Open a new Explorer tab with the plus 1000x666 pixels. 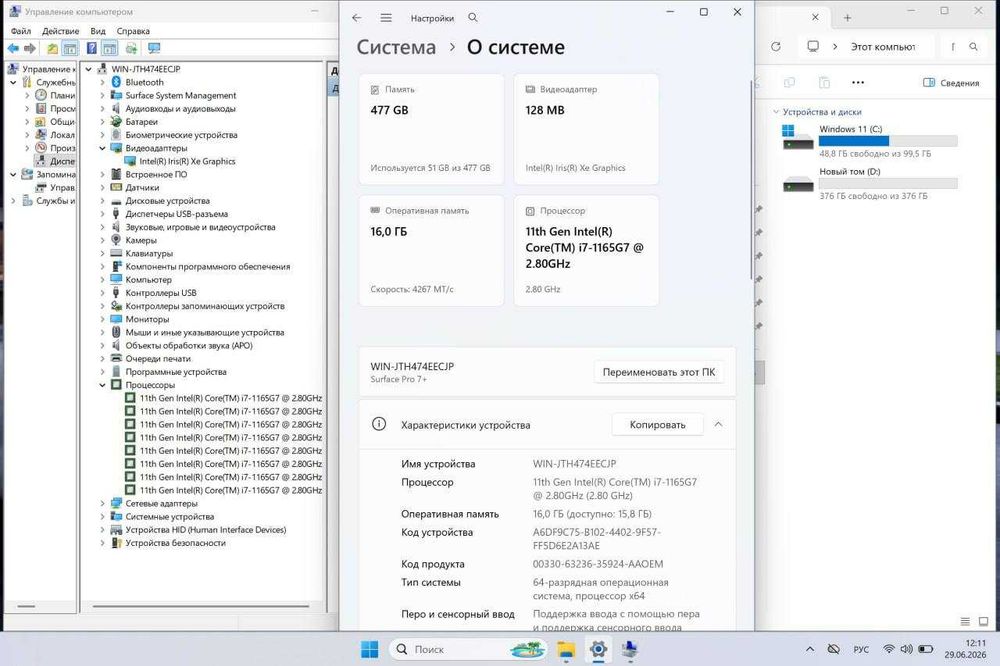(x=848, y=18)
